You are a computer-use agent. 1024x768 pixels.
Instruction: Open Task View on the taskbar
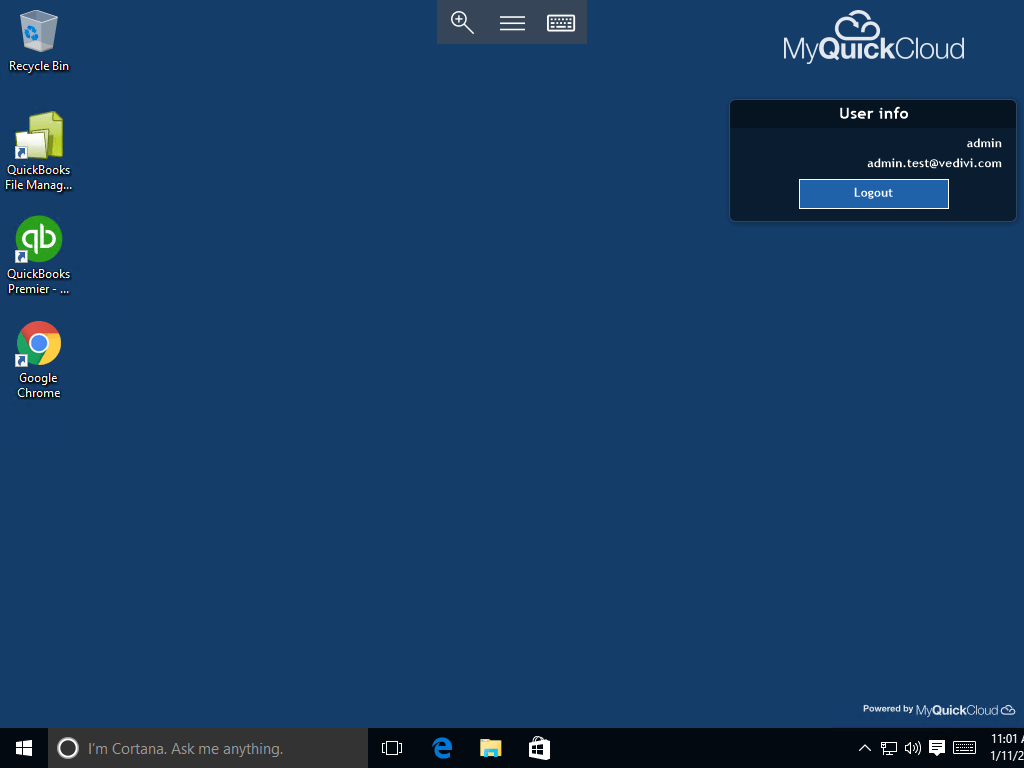click(392, 748)
